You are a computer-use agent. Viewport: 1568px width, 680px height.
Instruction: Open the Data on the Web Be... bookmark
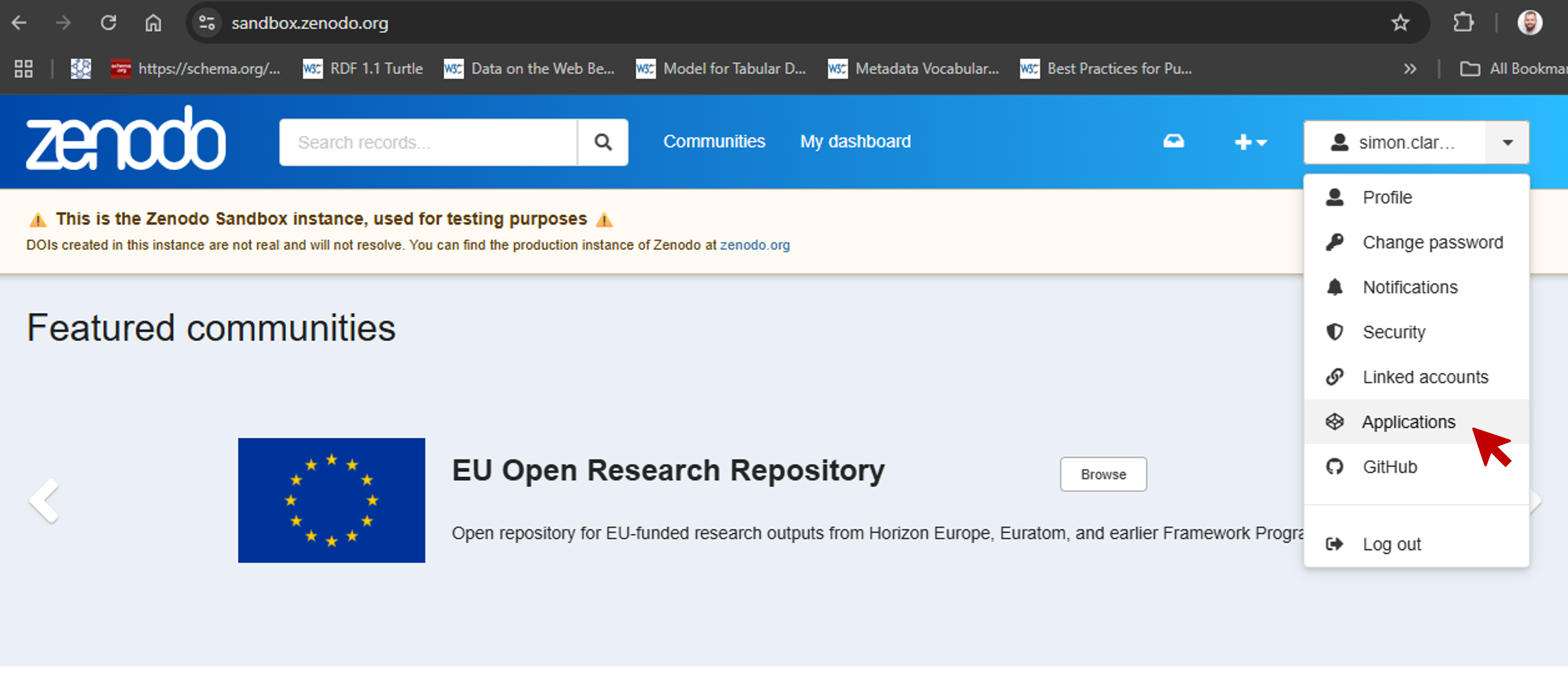[x=529, y=69]
